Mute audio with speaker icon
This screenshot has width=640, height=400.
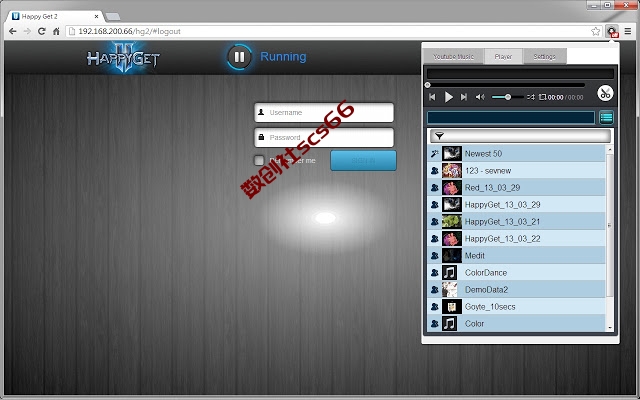(x=480, y=97)
